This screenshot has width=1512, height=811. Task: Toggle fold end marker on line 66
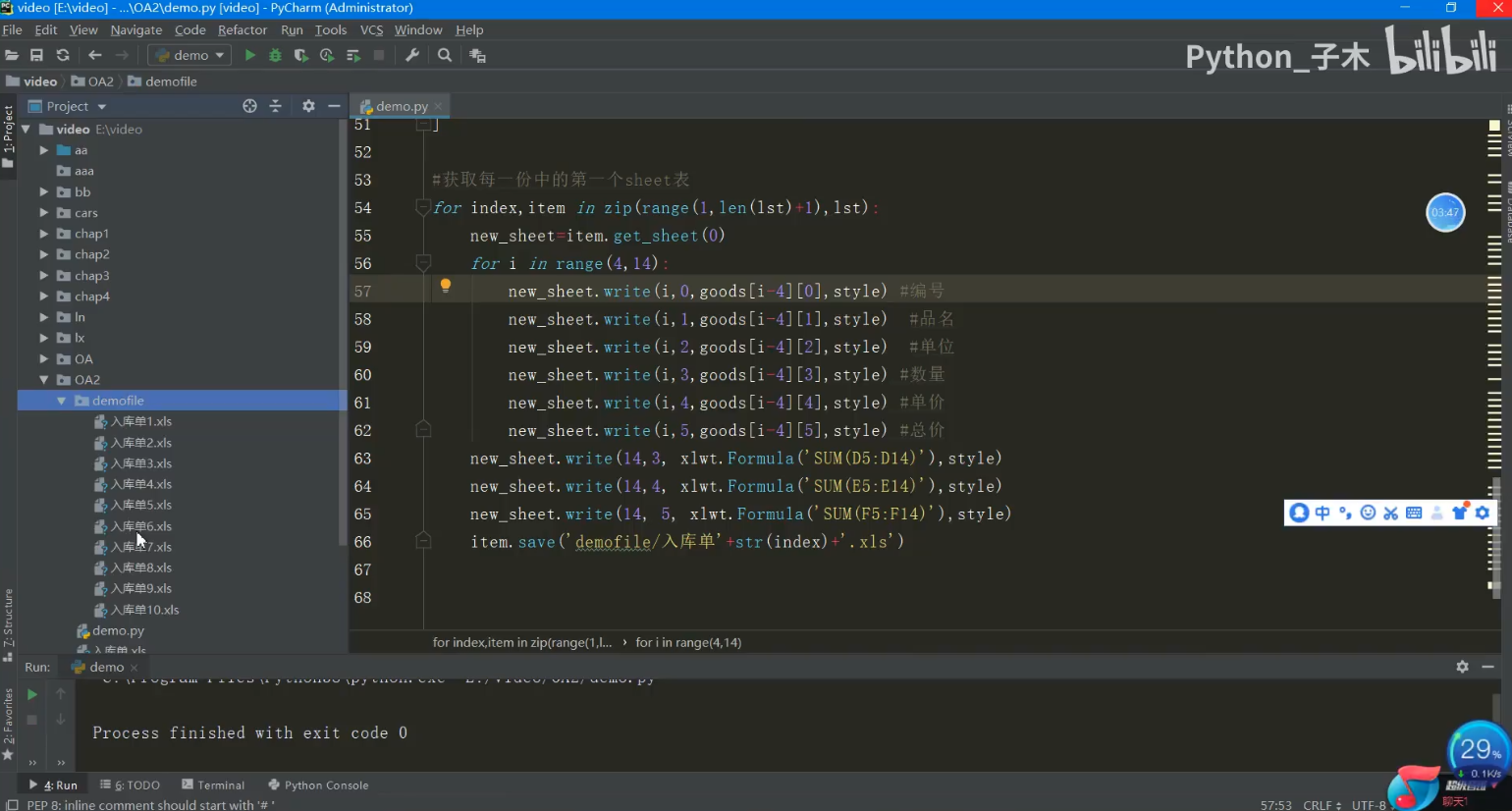click(423, 541)
